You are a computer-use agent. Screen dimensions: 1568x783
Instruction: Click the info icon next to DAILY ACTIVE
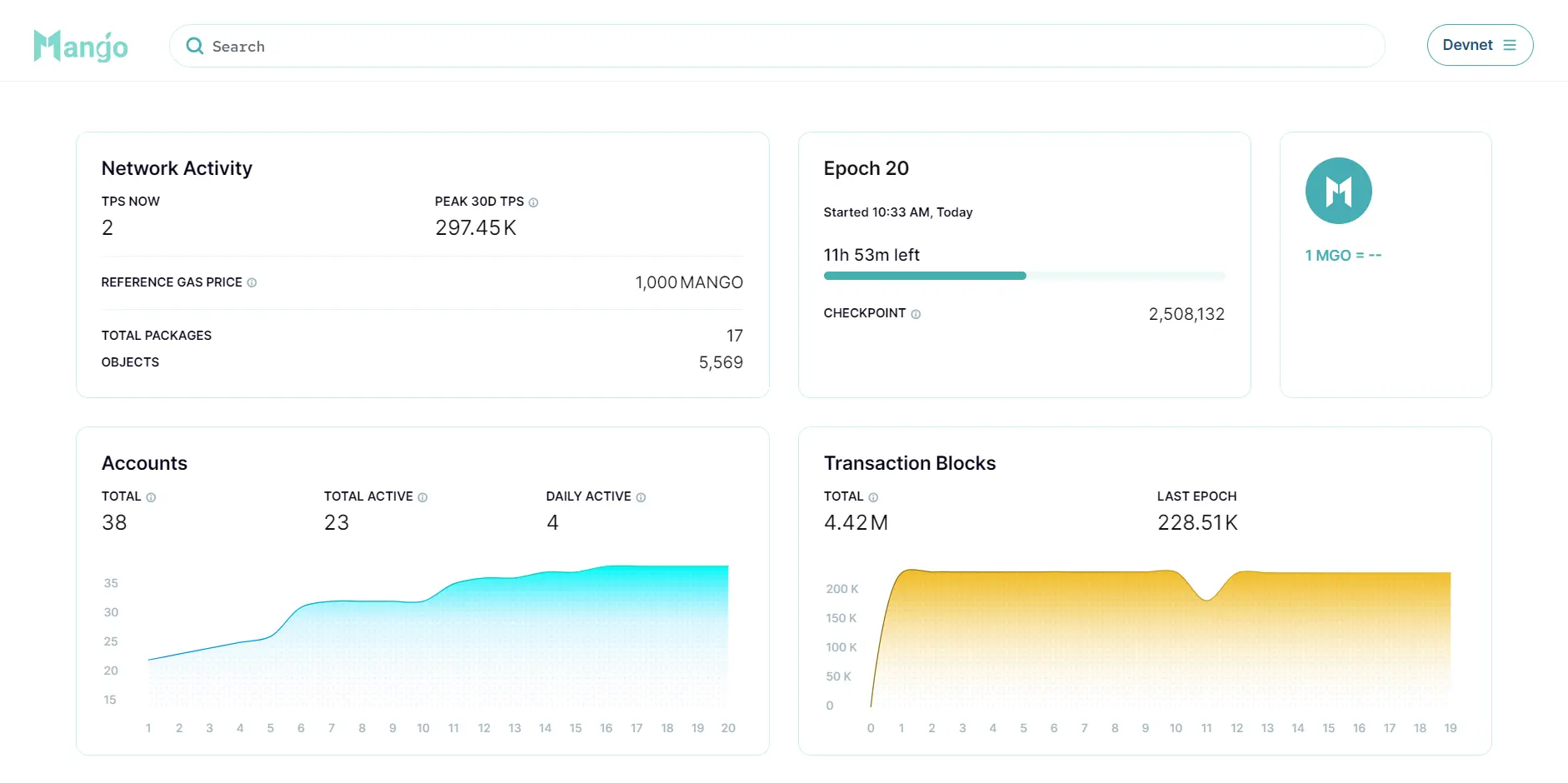641,496
